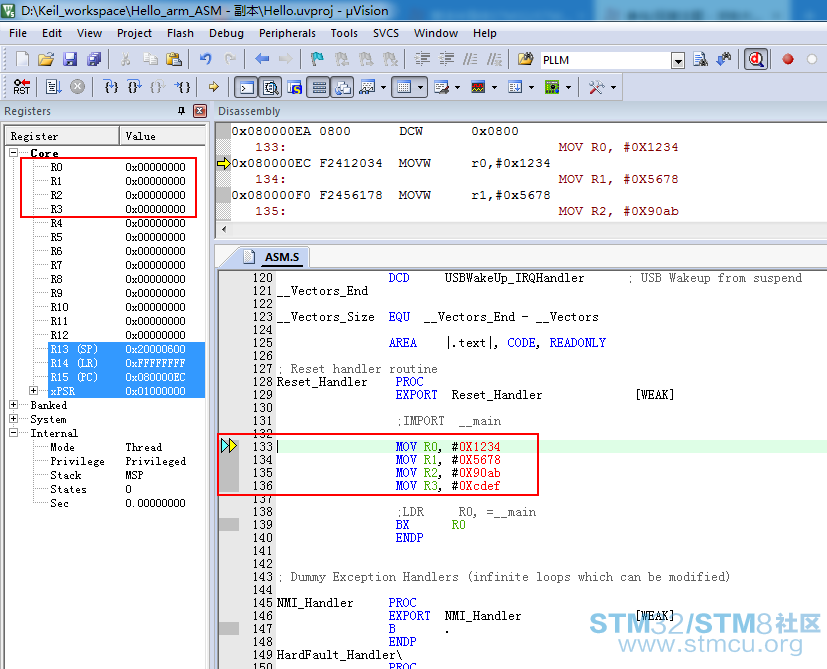Image resolution: width=827 pixels, height=669 pixels.
Task: Toggle the Registers window
Action: 319,87
